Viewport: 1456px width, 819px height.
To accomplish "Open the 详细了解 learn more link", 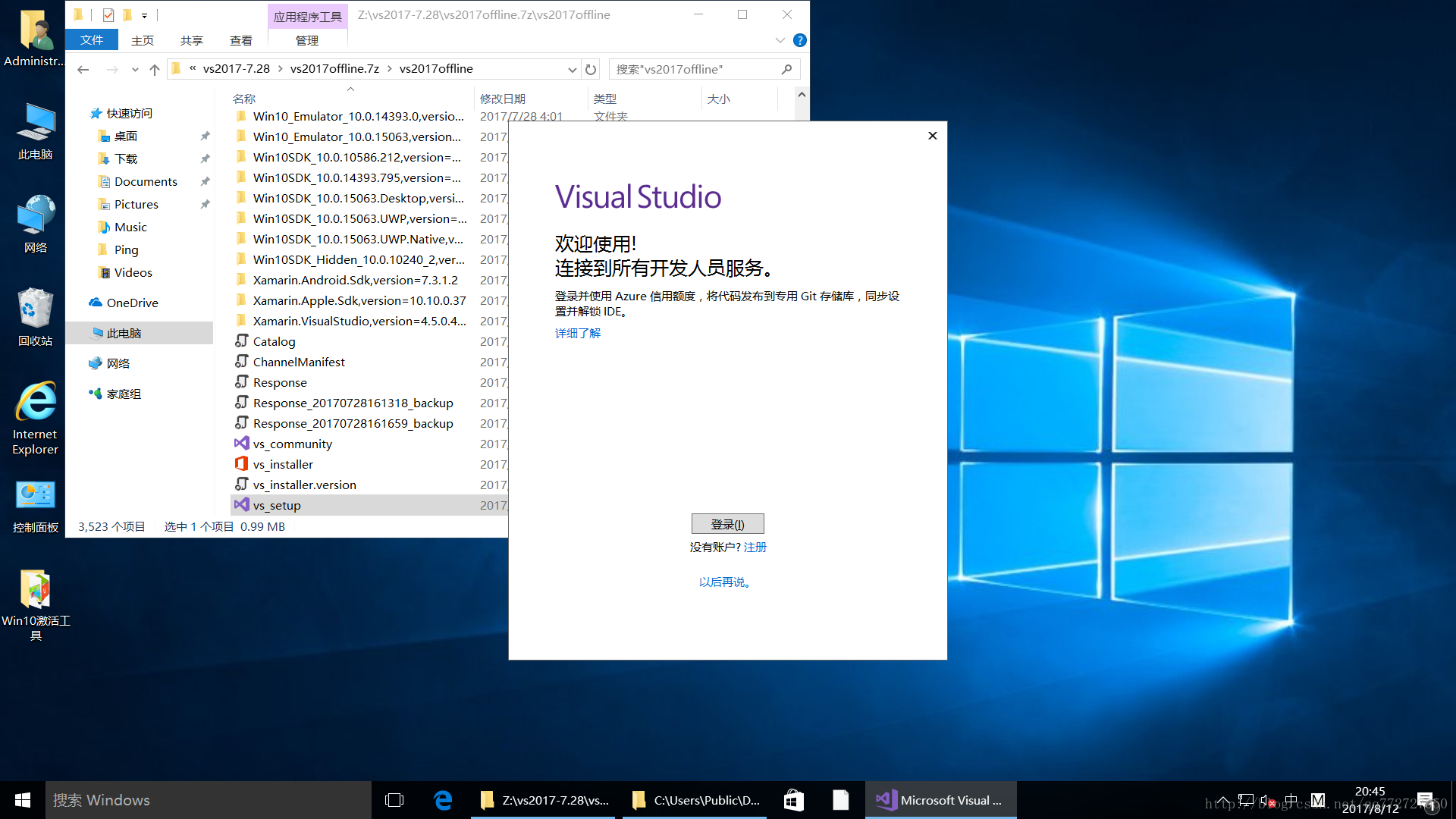I will 577,333.
